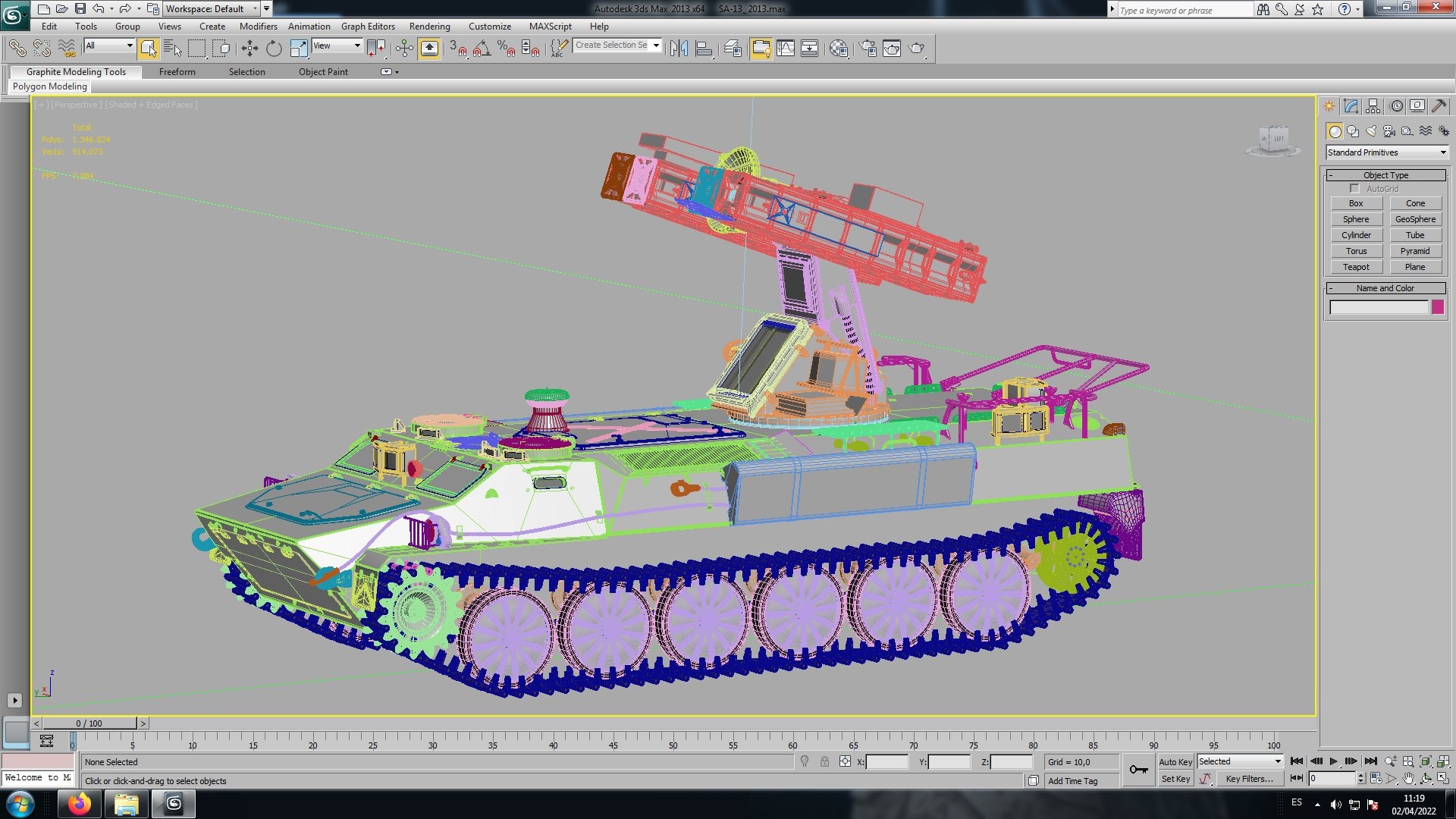This screenshot has width=1456, height=819.
Task: Click the pink object color swatch
Action: pyautogui.click(x=1438, y=307)
